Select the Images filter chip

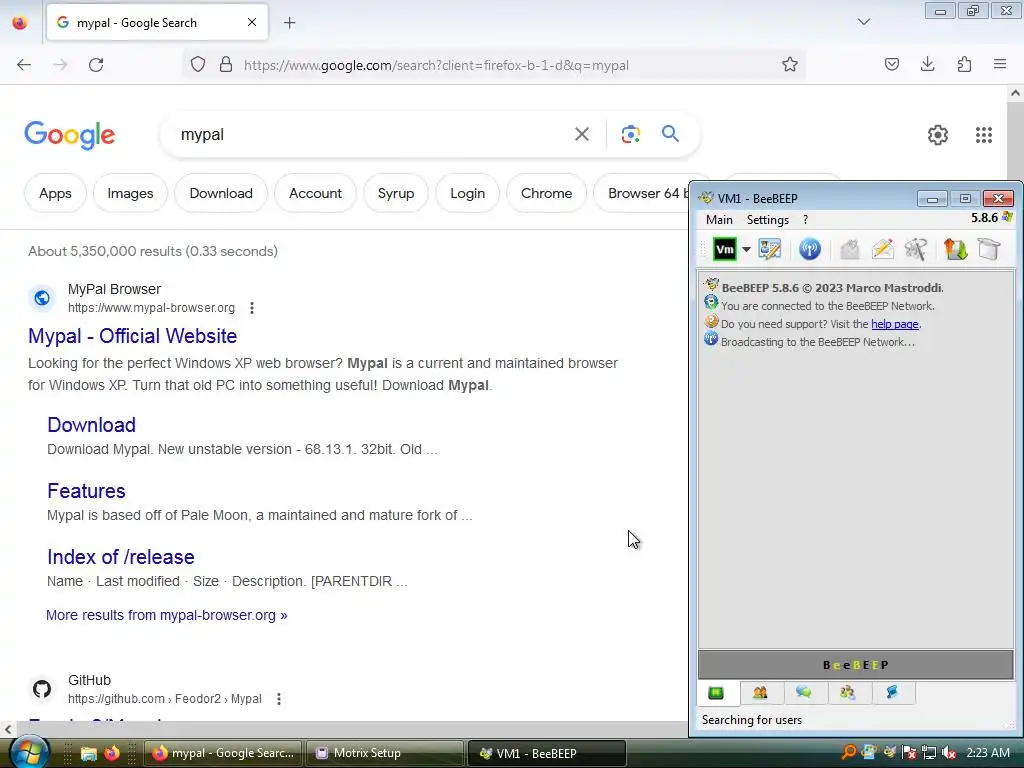130,193
